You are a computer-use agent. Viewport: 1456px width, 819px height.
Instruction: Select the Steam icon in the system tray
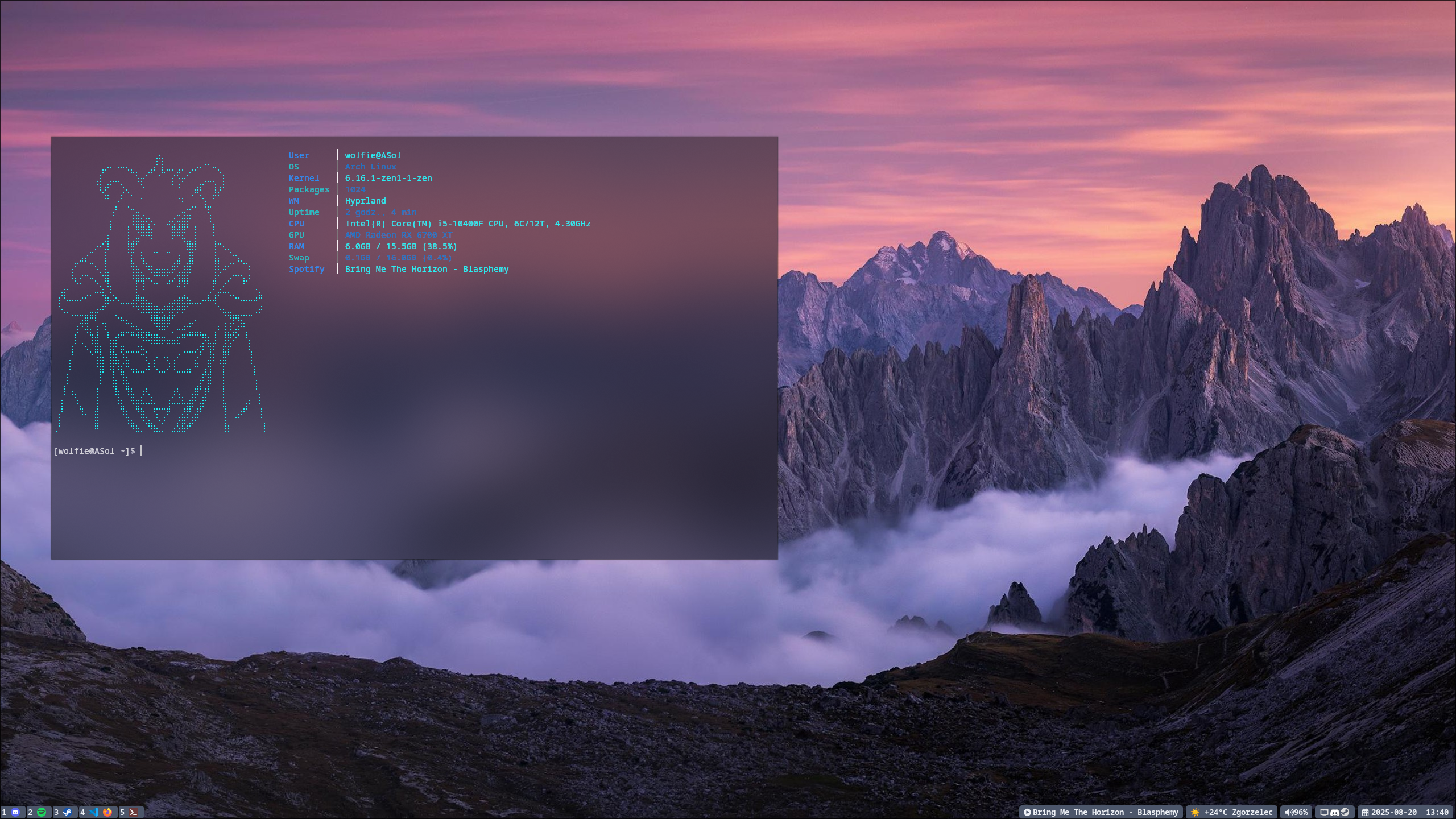(x=1345, y=812)
